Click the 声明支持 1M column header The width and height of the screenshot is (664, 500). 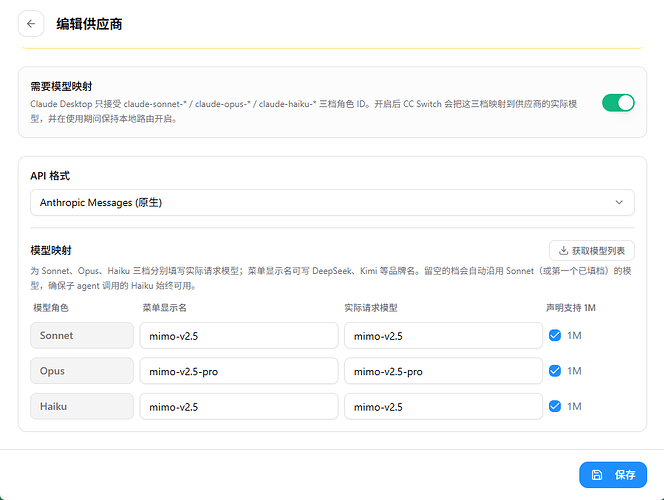571,308
